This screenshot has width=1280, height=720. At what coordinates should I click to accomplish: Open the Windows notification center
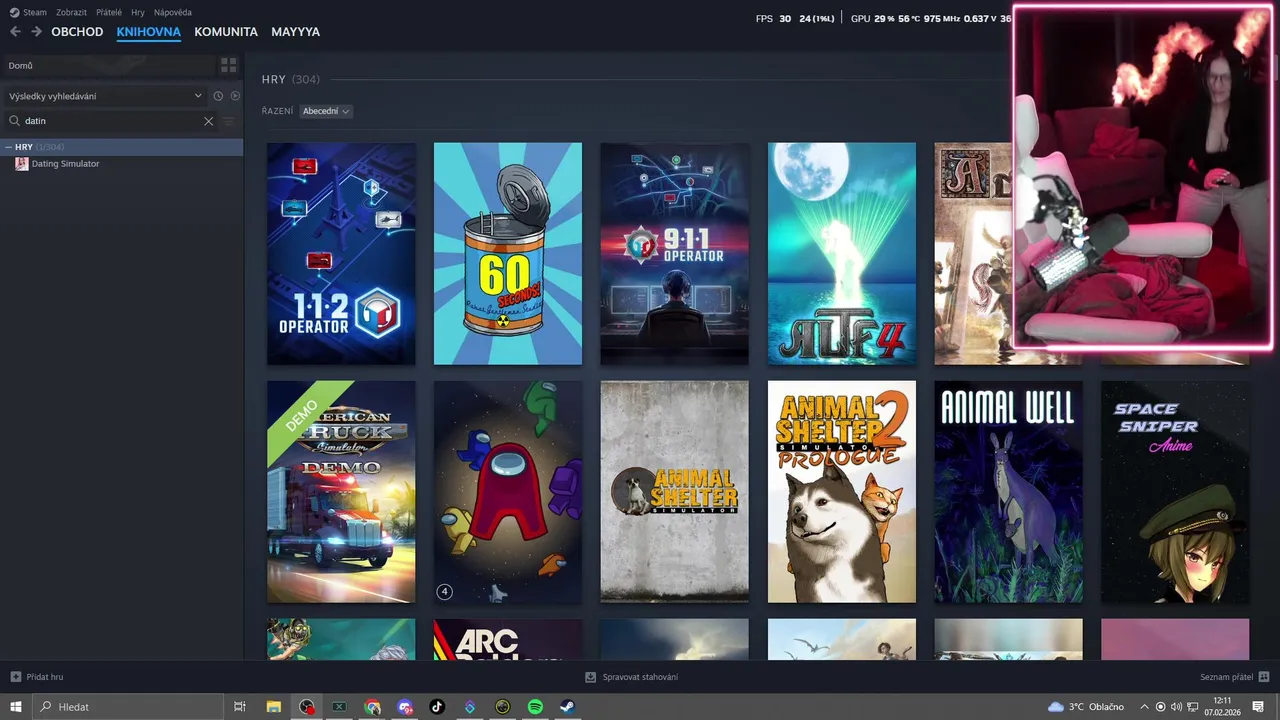coord(1258,707)
